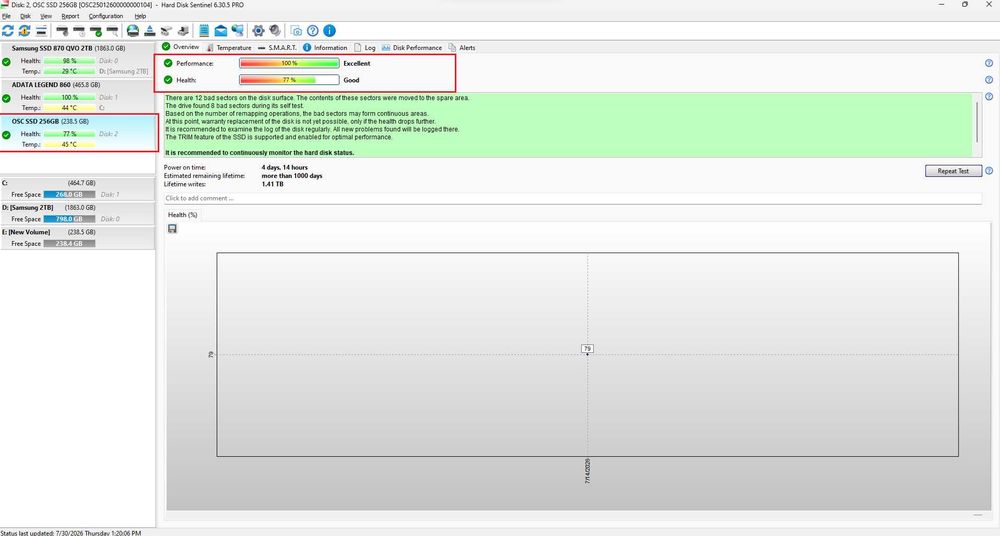Click the camera screenshot toolbar icon
This screenshot has height=536, width=1000.
[296, 31]
